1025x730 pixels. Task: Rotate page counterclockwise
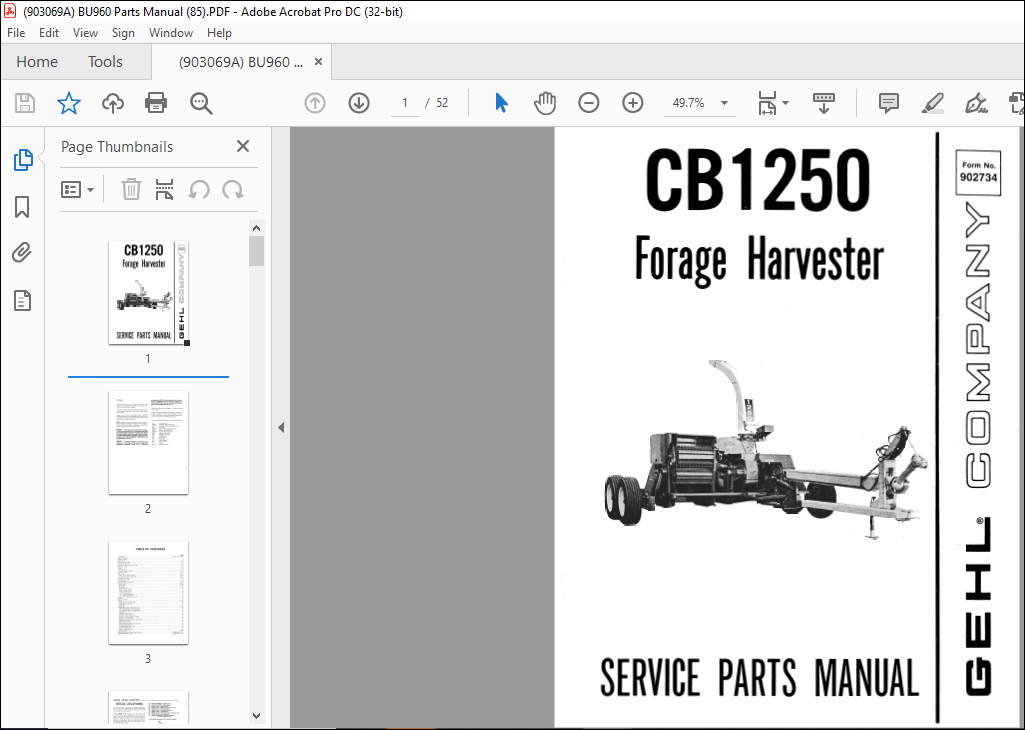[x=199, y=190]
